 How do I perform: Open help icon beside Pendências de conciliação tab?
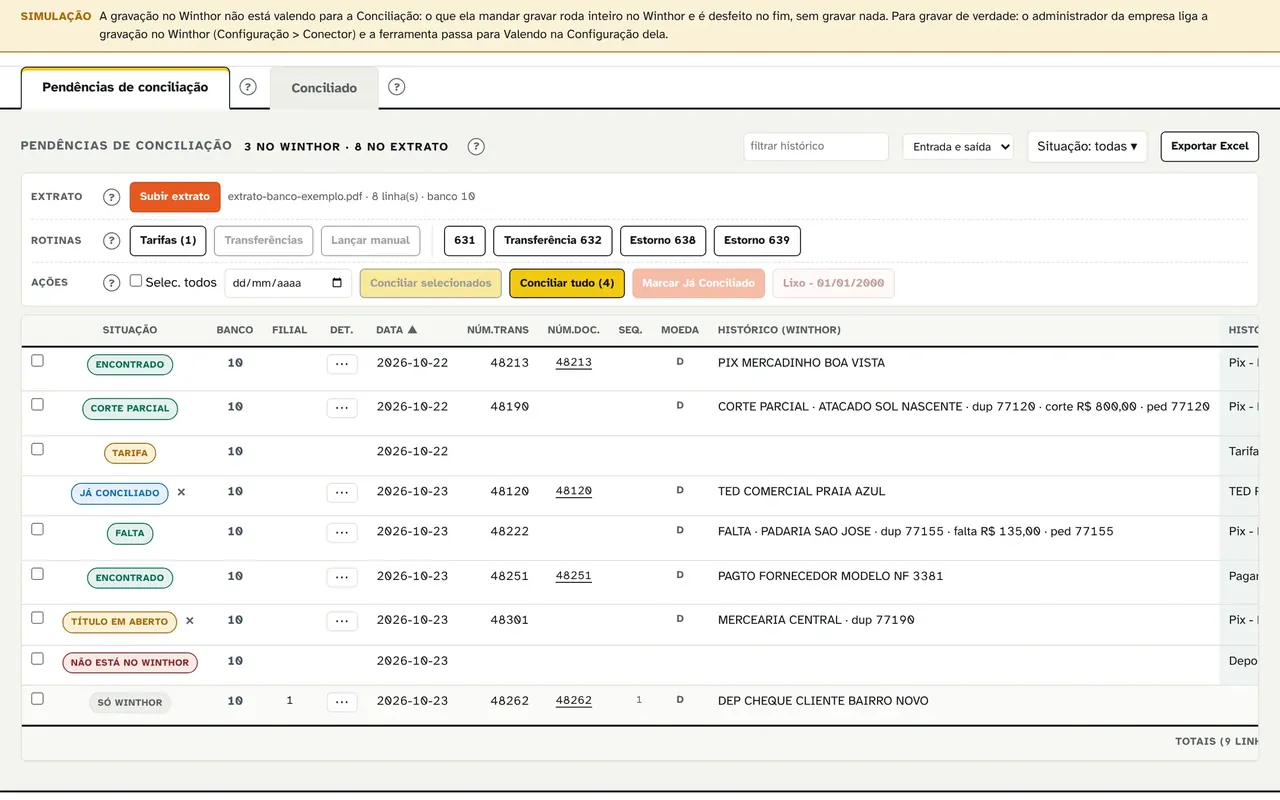[x=248, y=87]
